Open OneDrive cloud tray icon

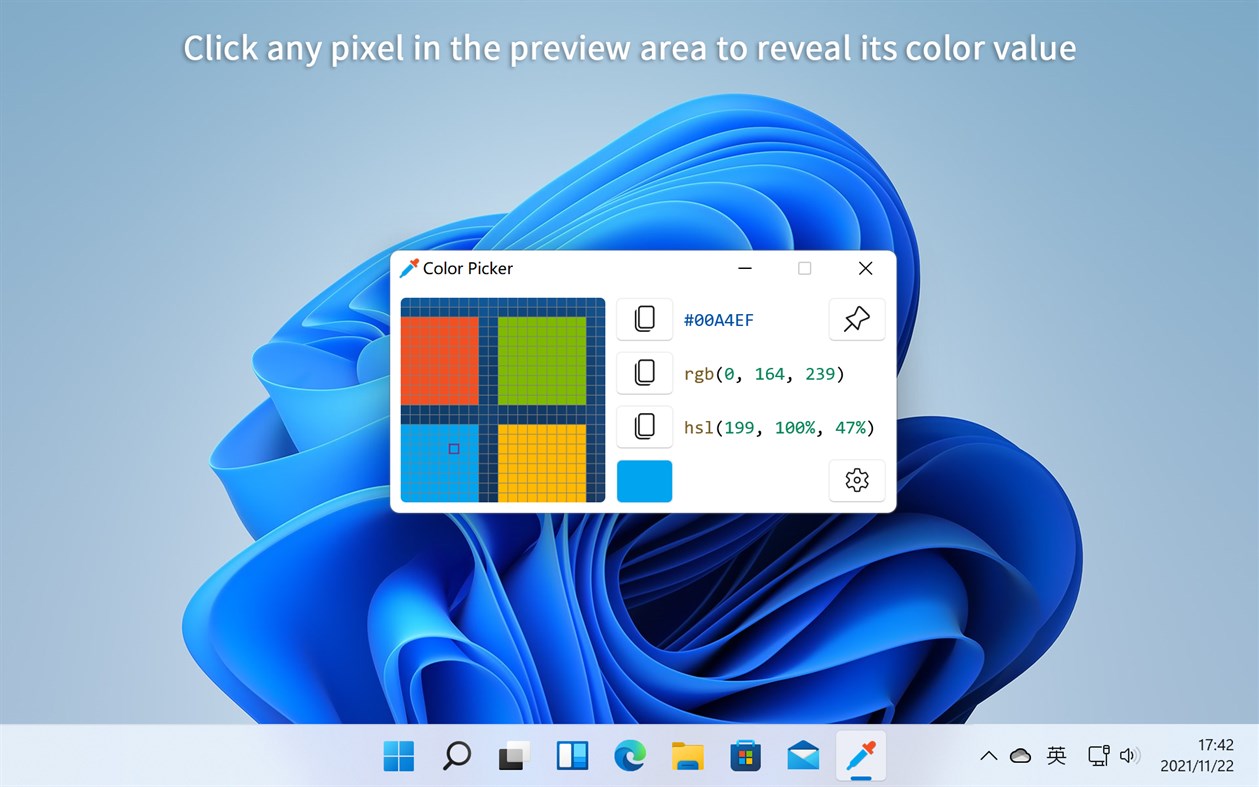pos(1021,756)
